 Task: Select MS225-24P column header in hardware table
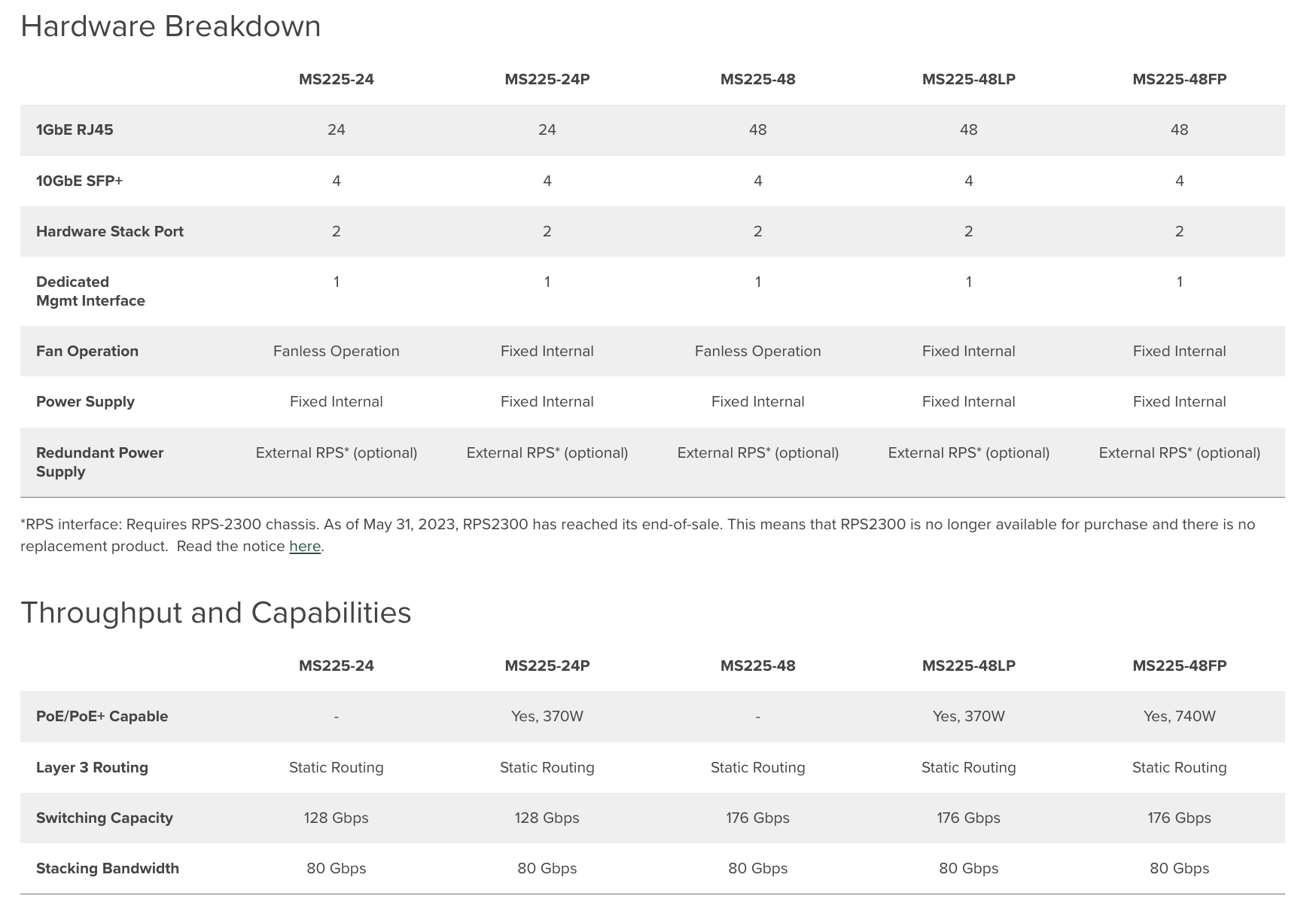point(547,79)
